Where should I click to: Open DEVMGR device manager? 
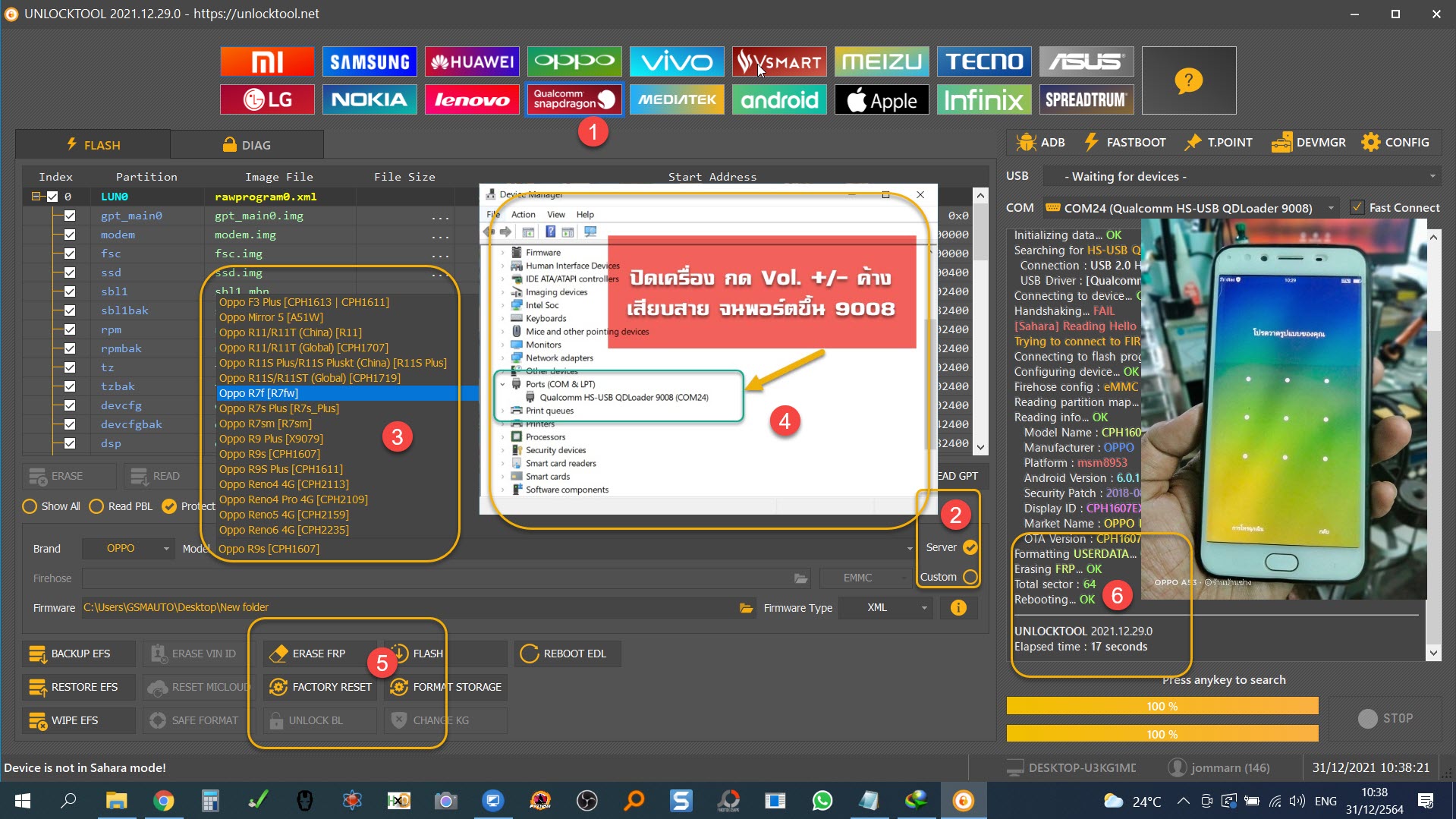(1309, 143)
